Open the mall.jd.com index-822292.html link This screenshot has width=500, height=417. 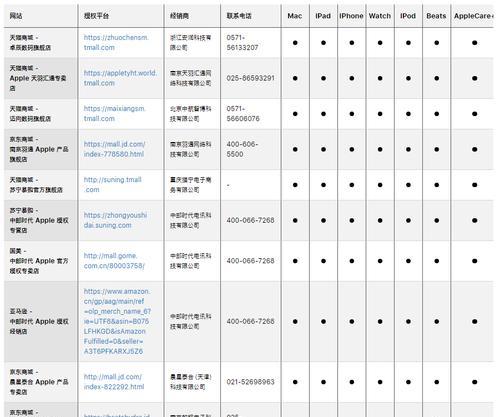click(x=114, y=382)
